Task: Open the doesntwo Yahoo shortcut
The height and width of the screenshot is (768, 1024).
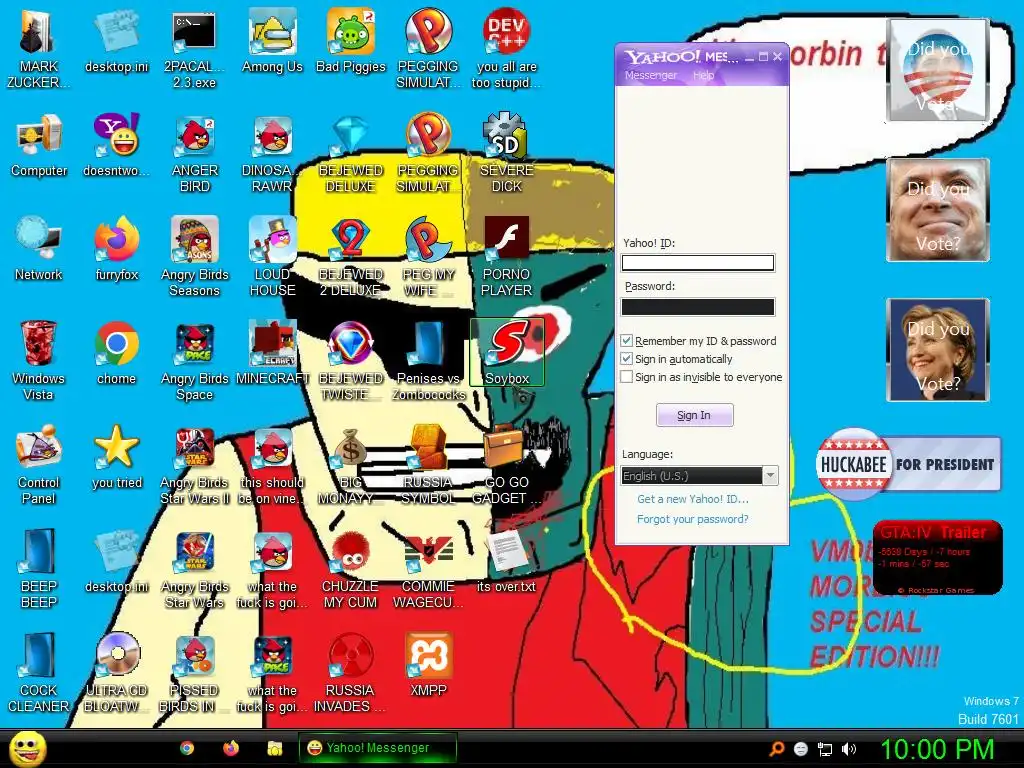Action: (117, 146)
